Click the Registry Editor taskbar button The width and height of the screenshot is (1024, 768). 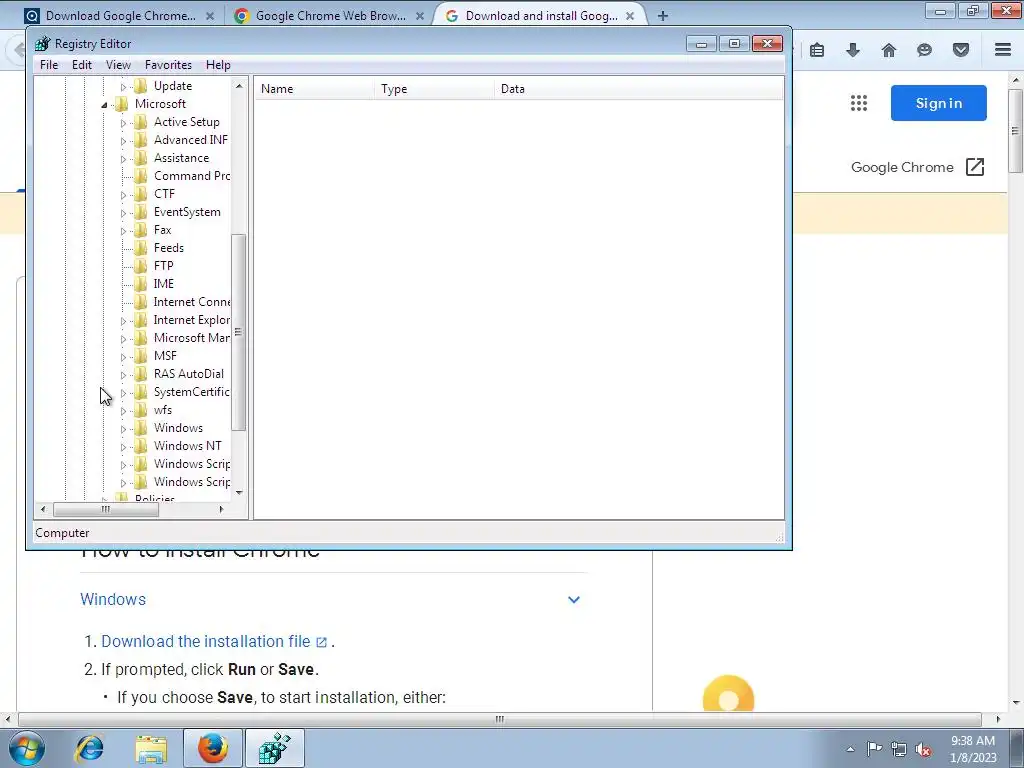point(274,748)
